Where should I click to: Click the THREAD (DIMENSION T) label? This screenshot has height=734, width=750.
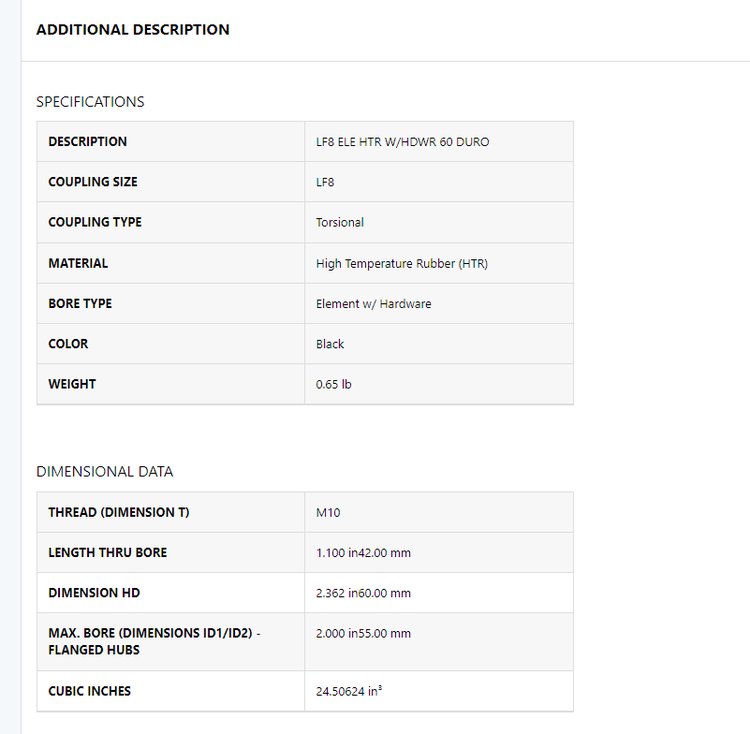tap(119, 512)
